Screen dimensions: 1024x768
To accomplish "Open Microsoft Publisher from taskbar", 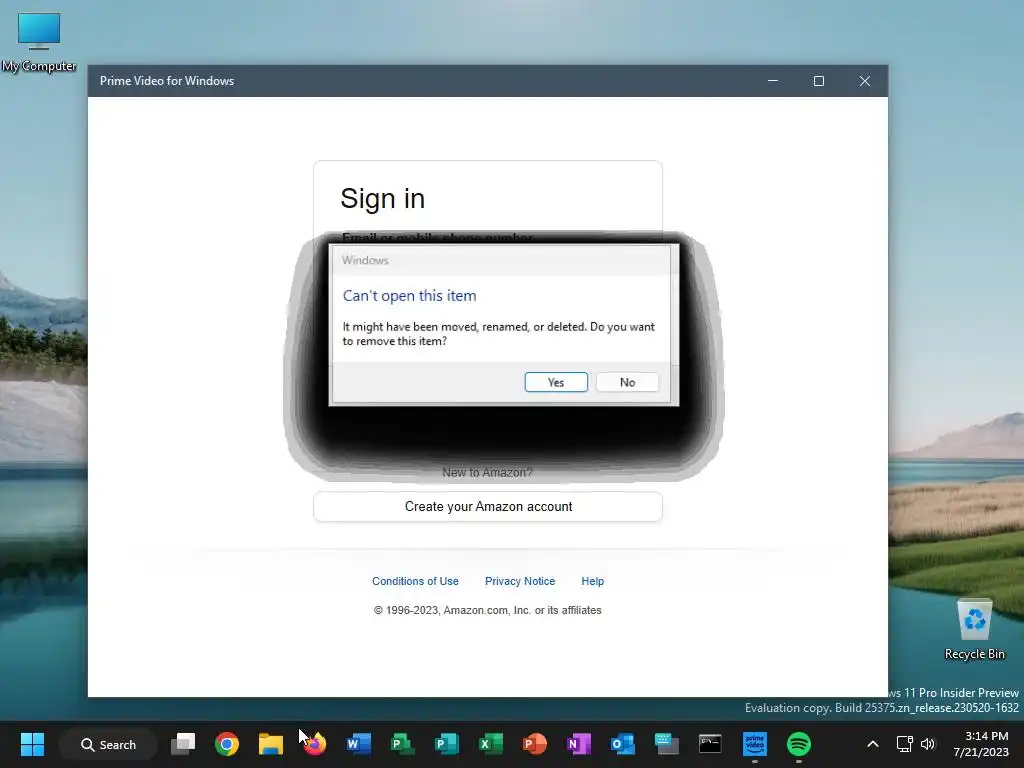I will (x=447, y=744).
